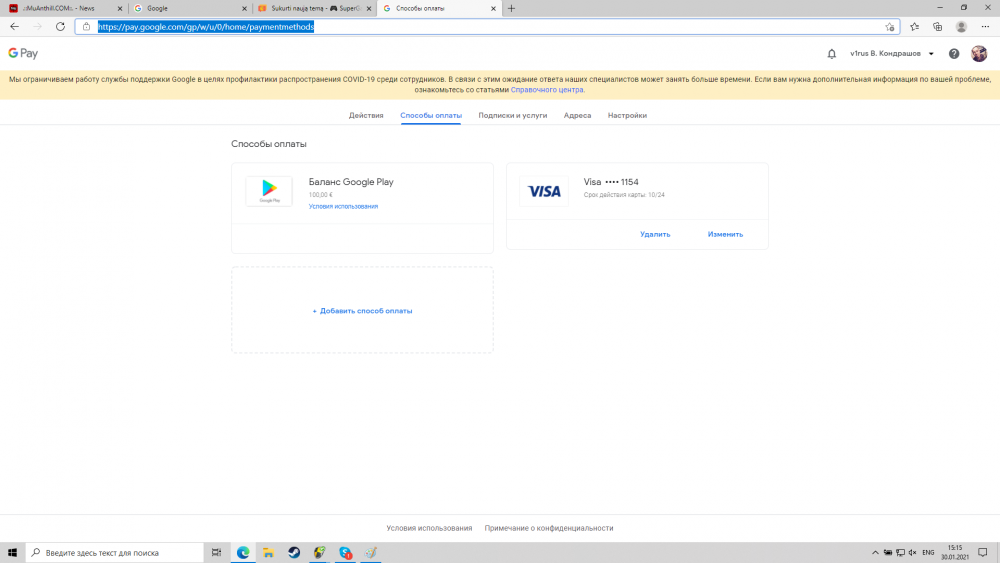The width and height of the screenshot is (1000, 563).
Task: Open the Настройки tab
Action: point(627,115)
